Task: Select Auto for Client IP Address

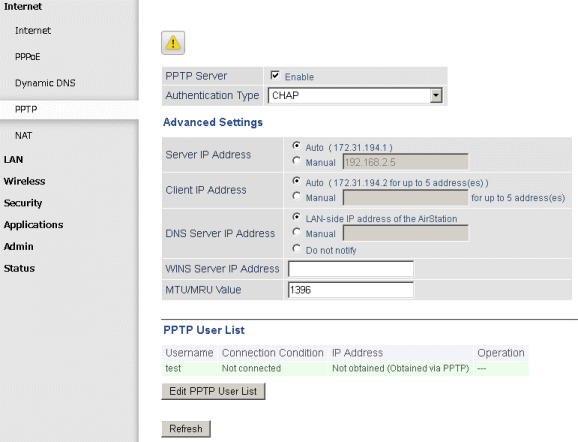Action: coord(296,181)
